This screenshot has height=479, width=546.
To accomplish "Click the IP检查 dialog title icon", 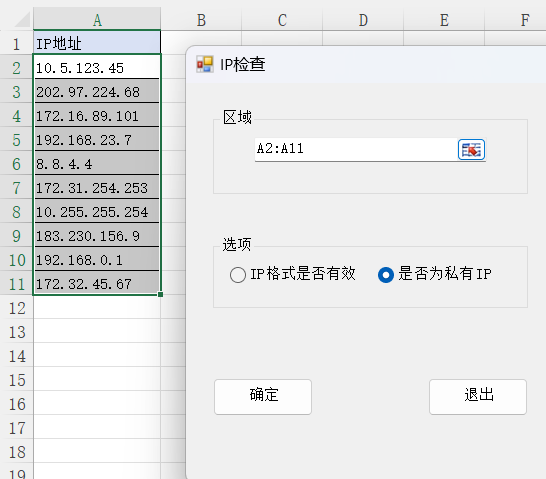I will tap(204, 64).
